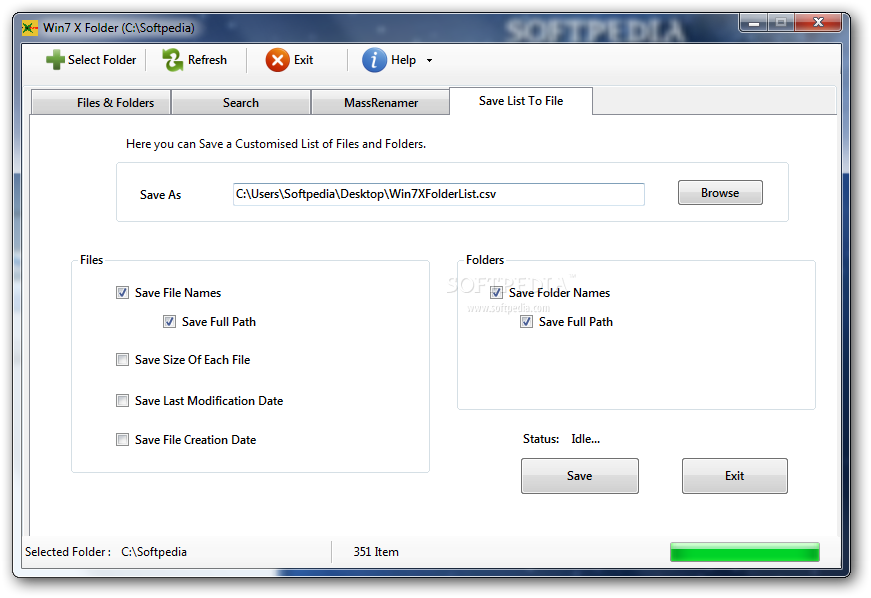Click the C:\Softpedia selected folder path

click(154, 552)
